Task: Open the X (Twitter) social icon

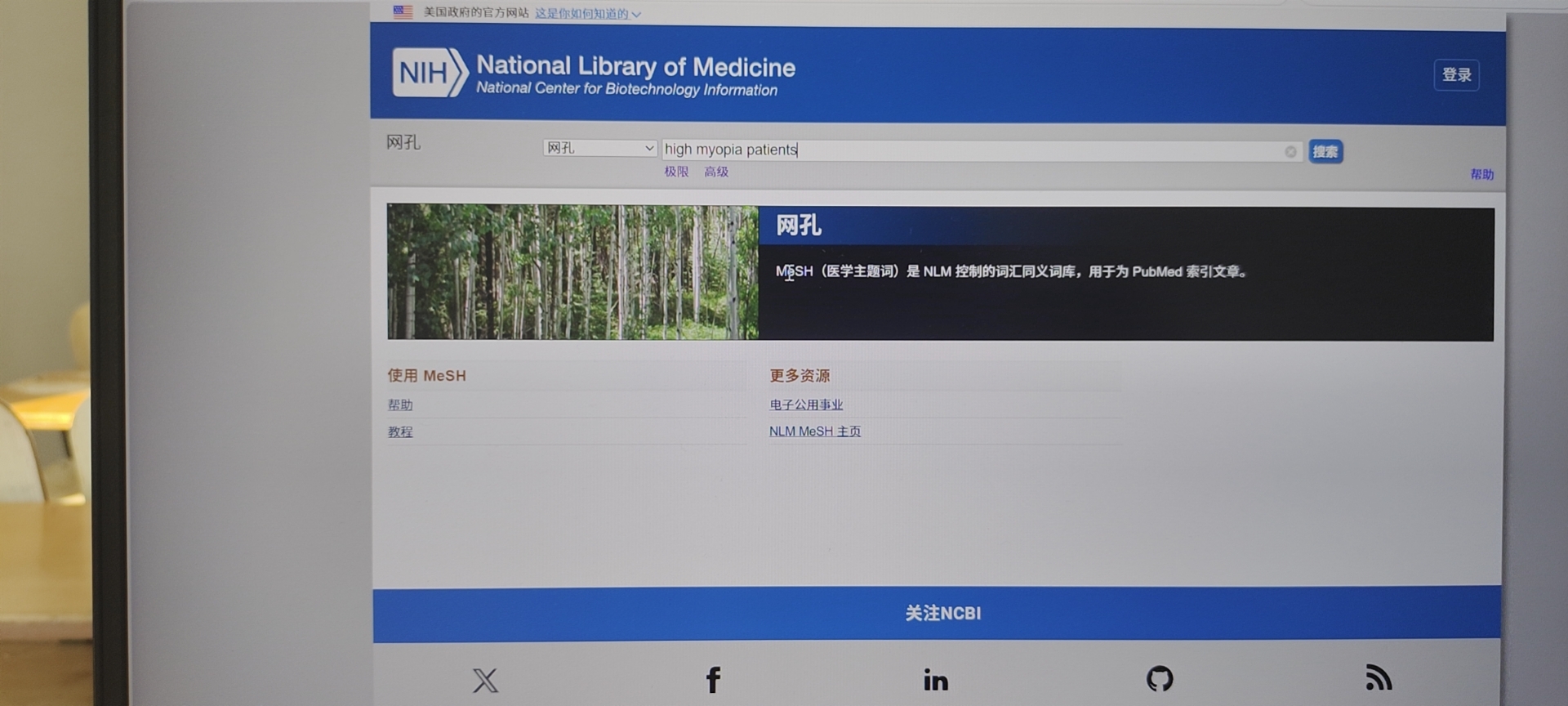Action: pos(485,680)
